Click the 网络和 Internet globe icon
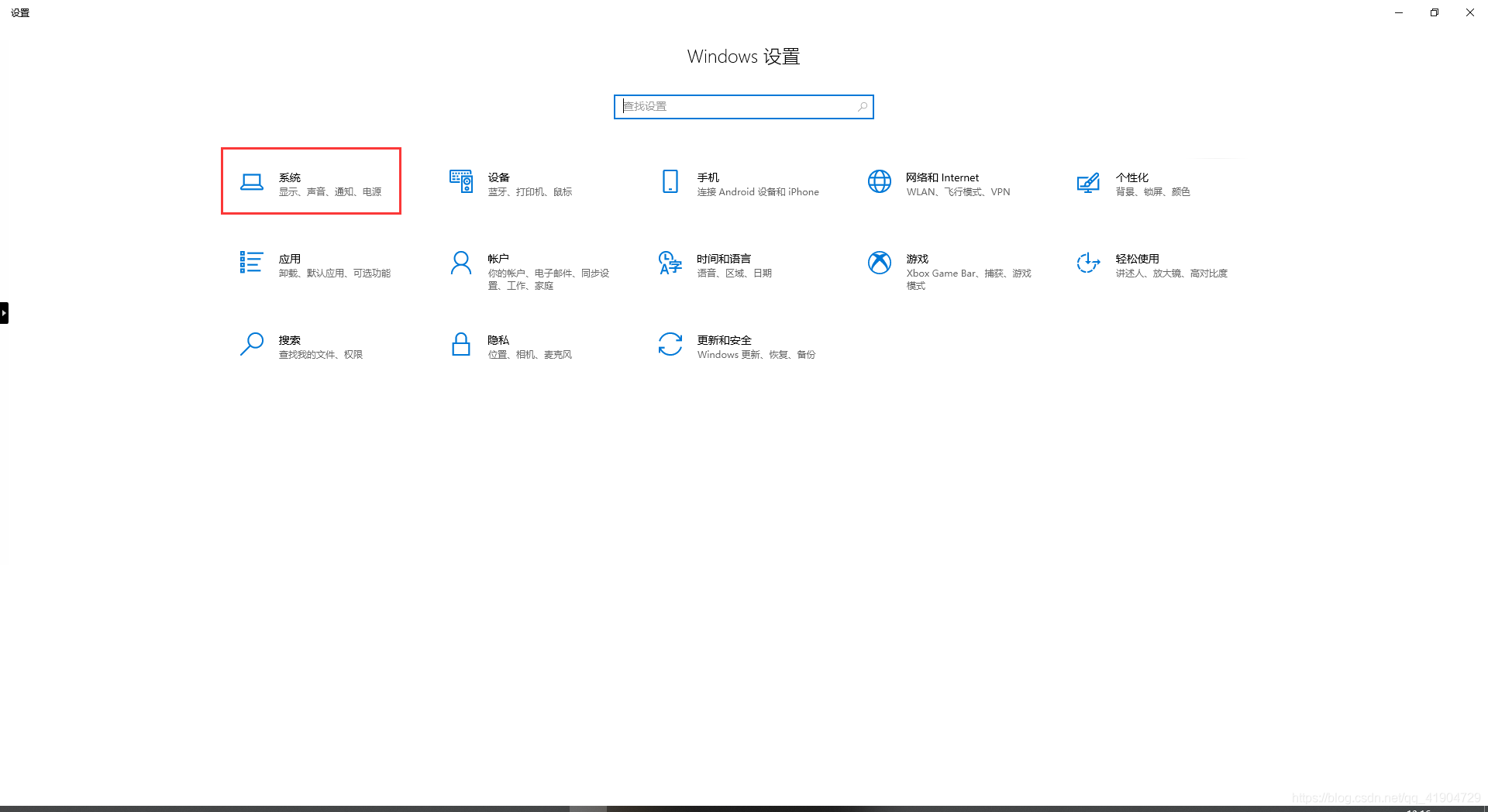 (880, 181)
